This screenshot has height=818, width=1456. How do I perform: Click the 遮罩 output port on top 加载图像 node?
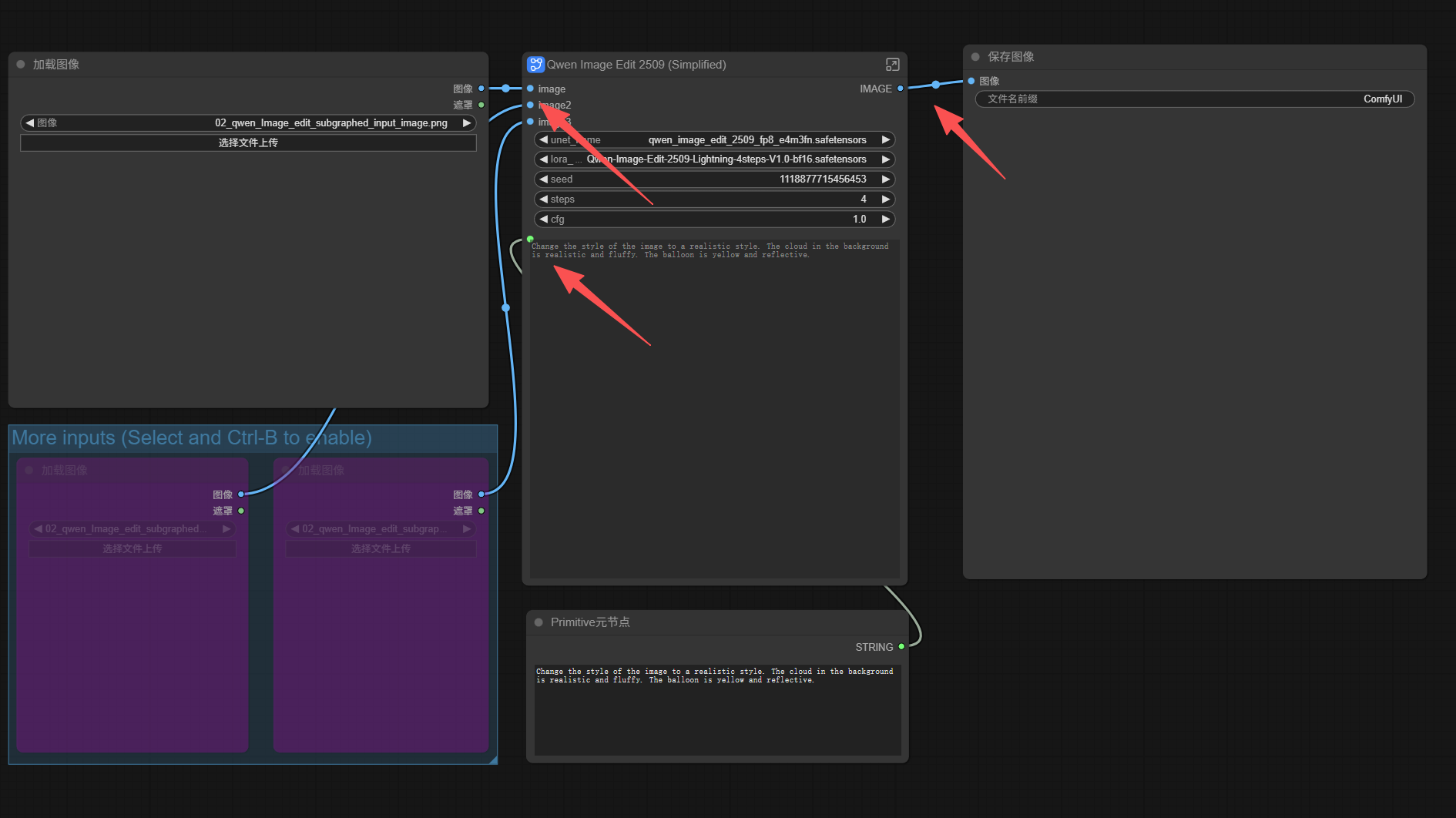(481, 105)
